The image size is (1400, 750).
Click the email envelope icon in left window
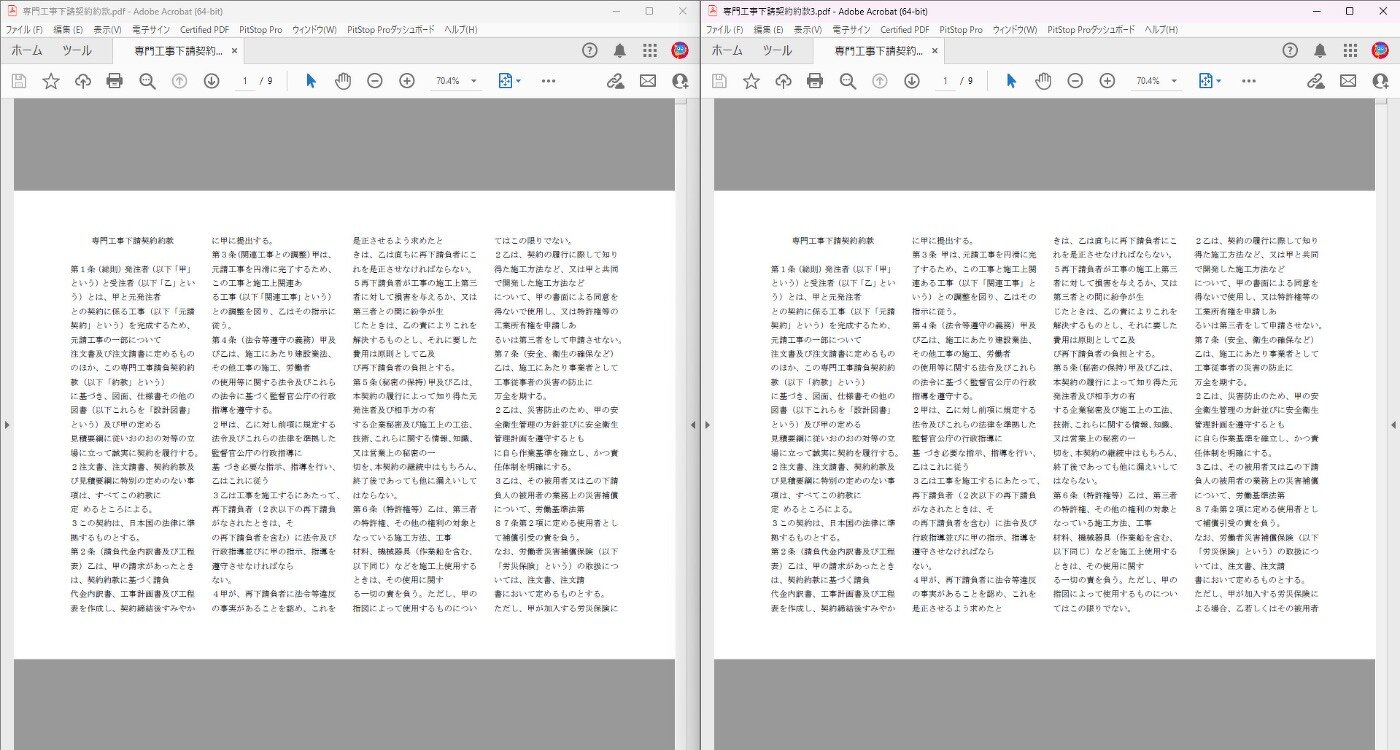pos(648,81)
